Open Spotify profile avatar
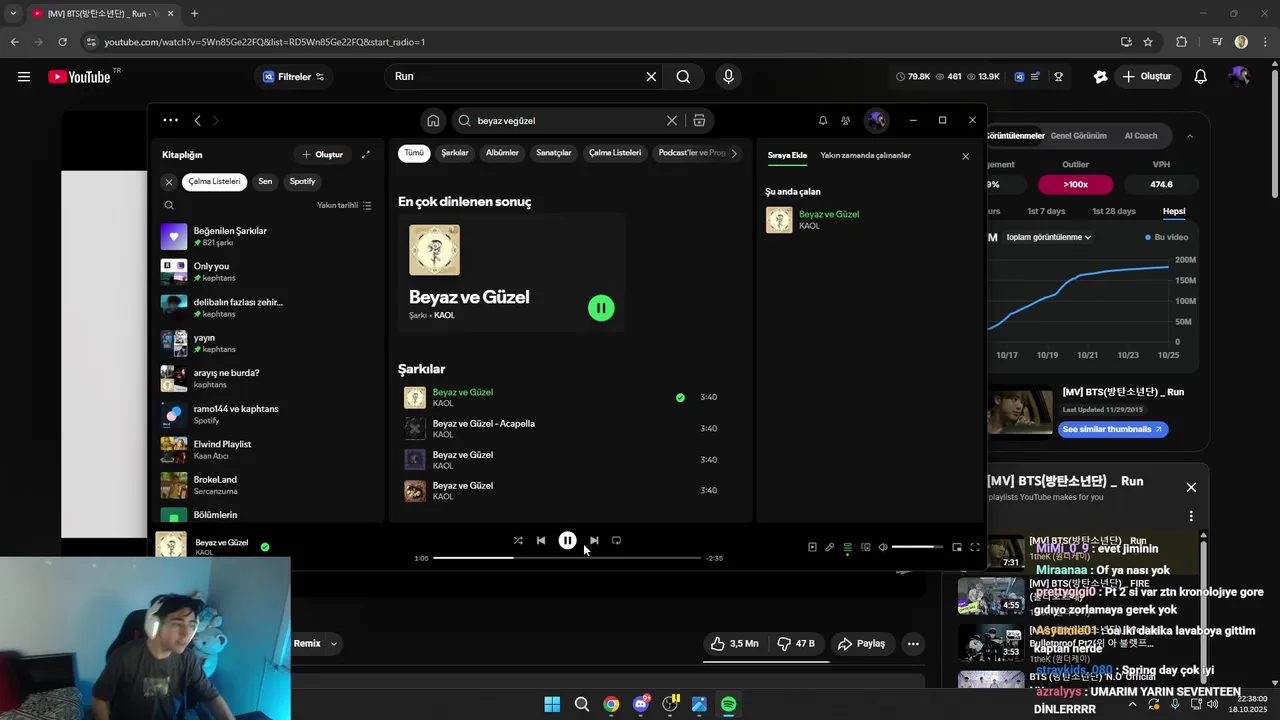Image resolution: width=1280 pixels, height=720 pixels. point(876,120)
